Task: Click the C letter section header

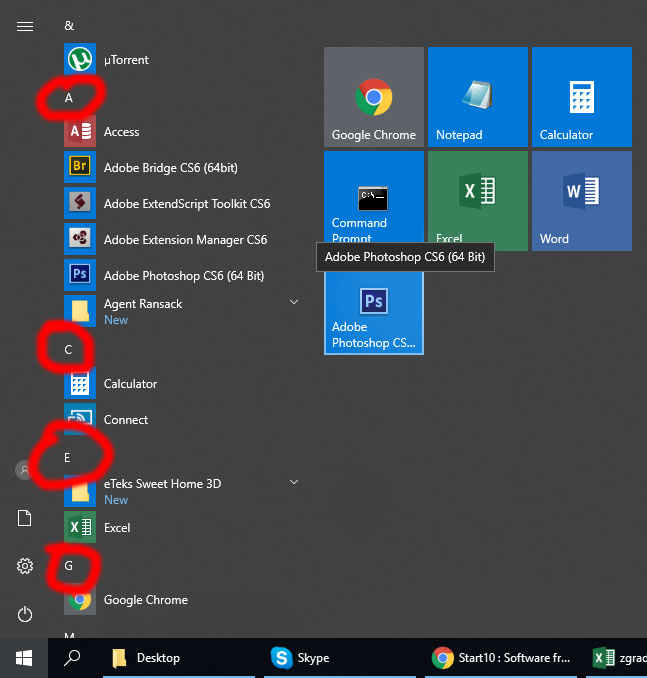Action: [x=68, y=349]
